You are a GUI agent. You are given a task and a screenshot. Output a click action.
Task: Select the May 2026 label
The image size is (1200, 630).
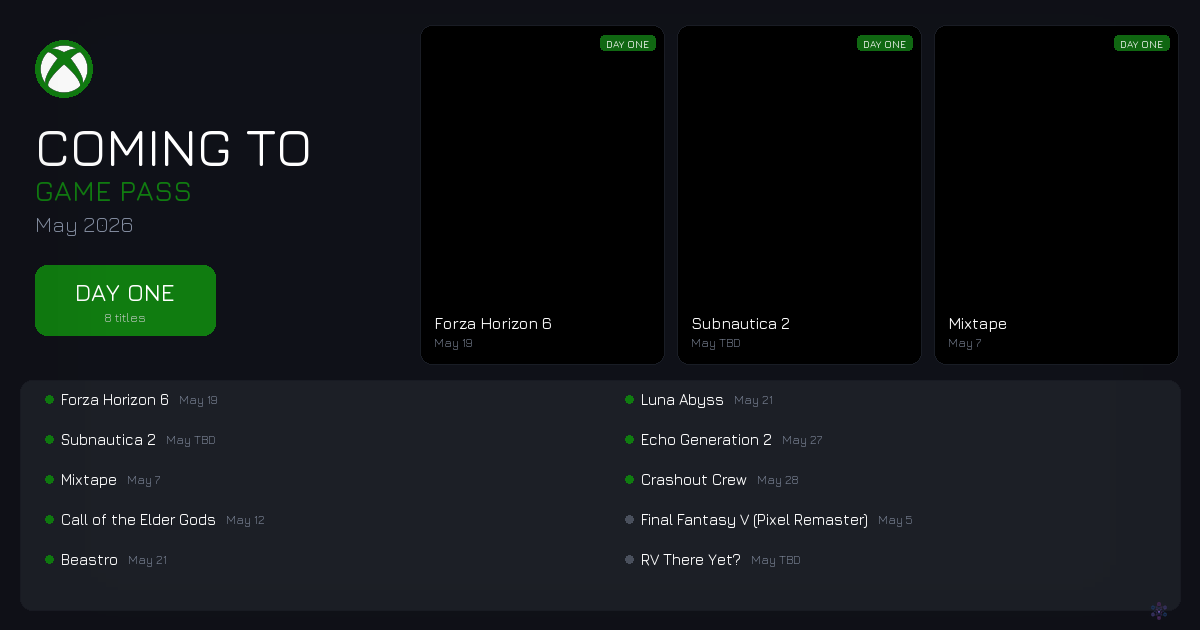coord(84,225)
